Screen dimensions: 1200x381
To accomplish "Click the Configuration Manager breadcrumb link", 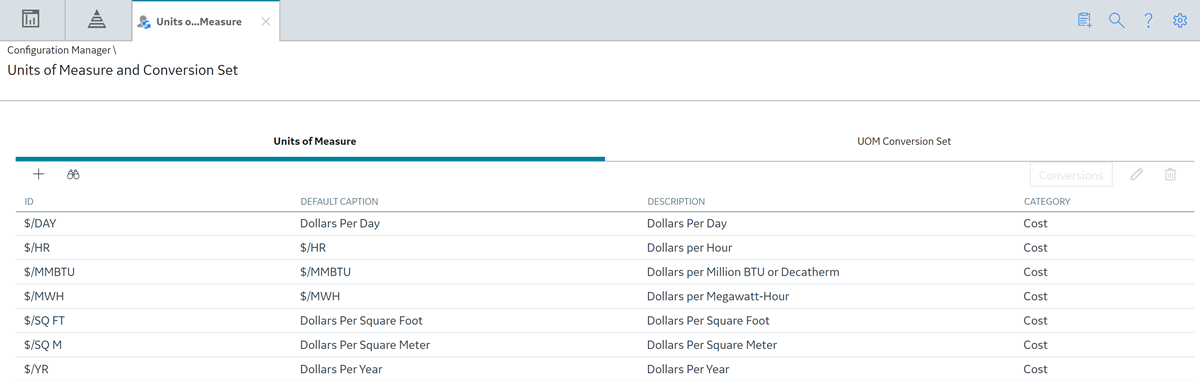I will [60, 50].
